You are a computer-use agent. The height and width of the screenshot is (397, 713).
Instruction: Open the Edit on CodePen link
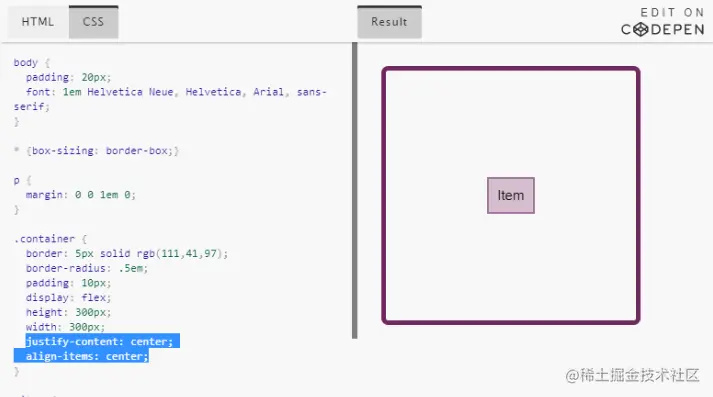pyautogui.click(x=663, y=22)
